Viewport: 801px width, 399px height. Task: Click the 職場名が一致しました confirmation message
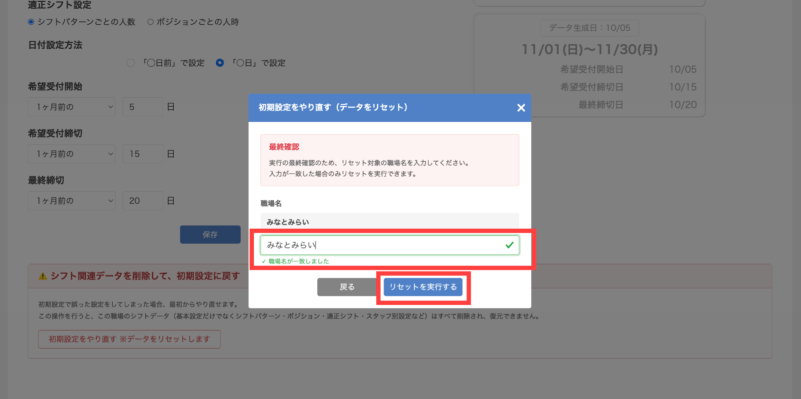pos(295,261)
